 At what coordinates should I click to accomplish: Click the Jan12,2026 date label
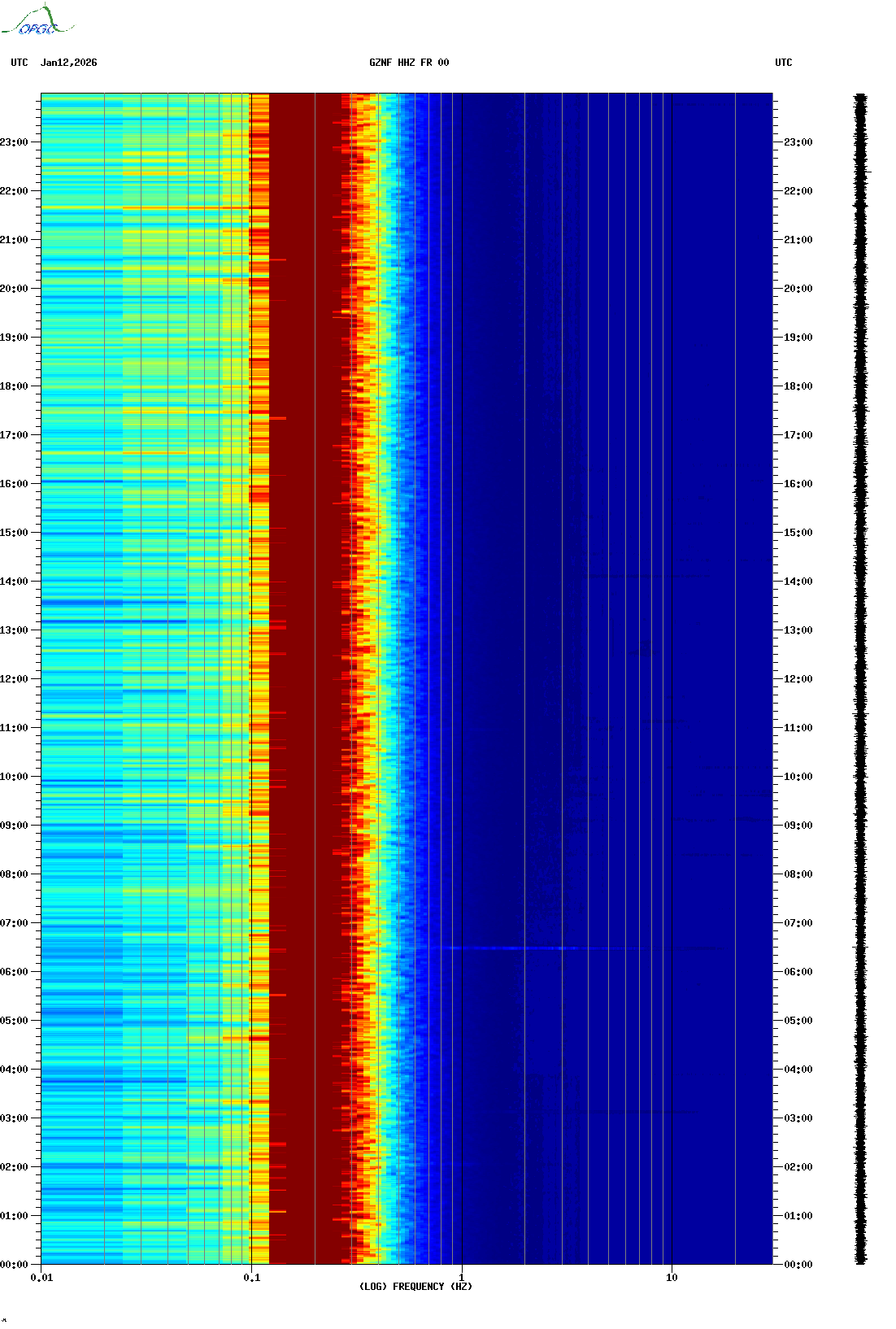tap(68, 63)
